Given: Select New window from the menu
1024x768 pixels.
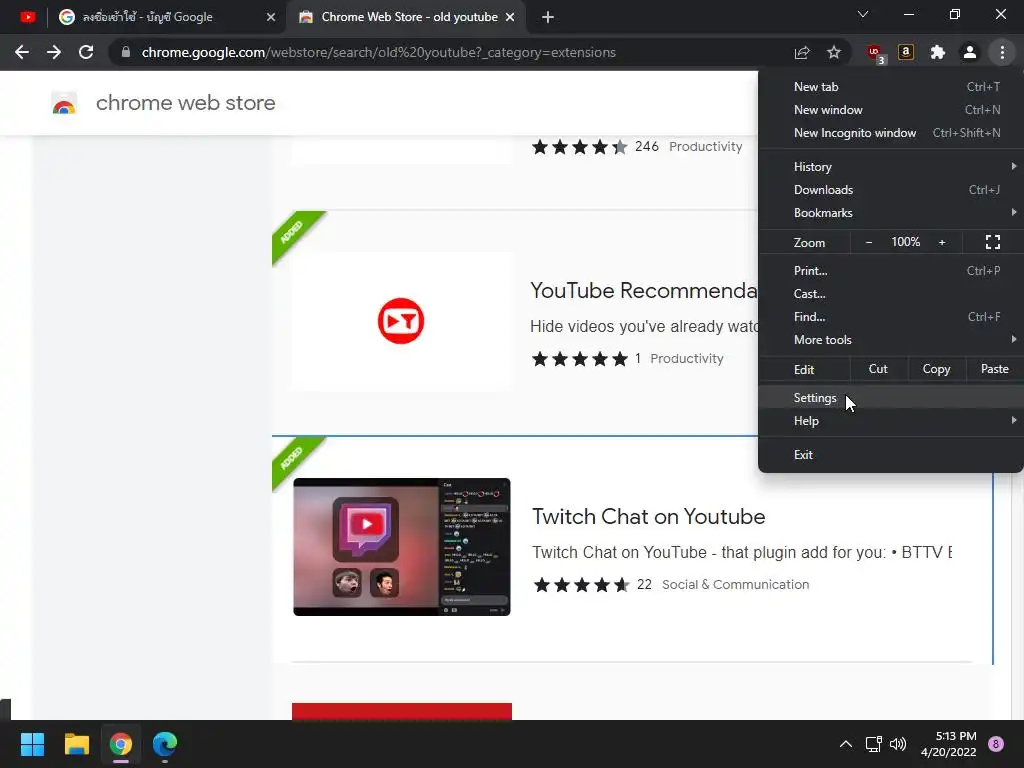Looking at the screenshot, I should click(891, 110).
